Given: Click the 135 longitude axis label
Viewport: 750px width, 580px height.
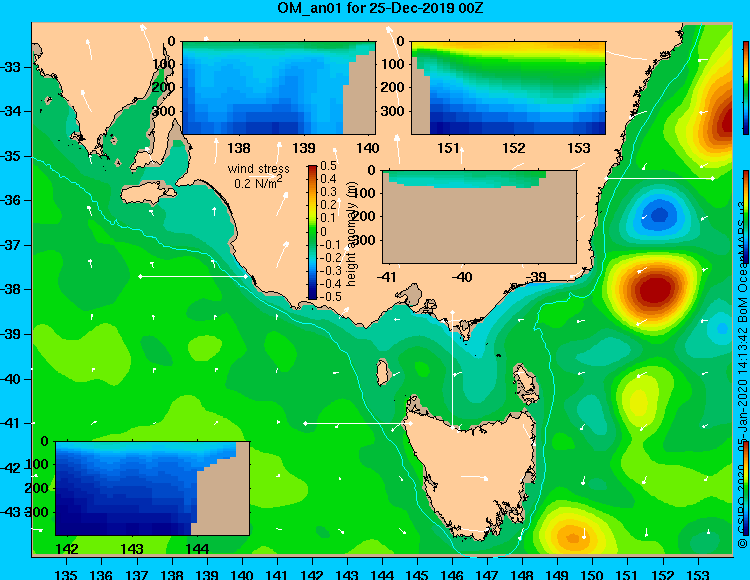Looking at the screenshot, I should [66, 574].
